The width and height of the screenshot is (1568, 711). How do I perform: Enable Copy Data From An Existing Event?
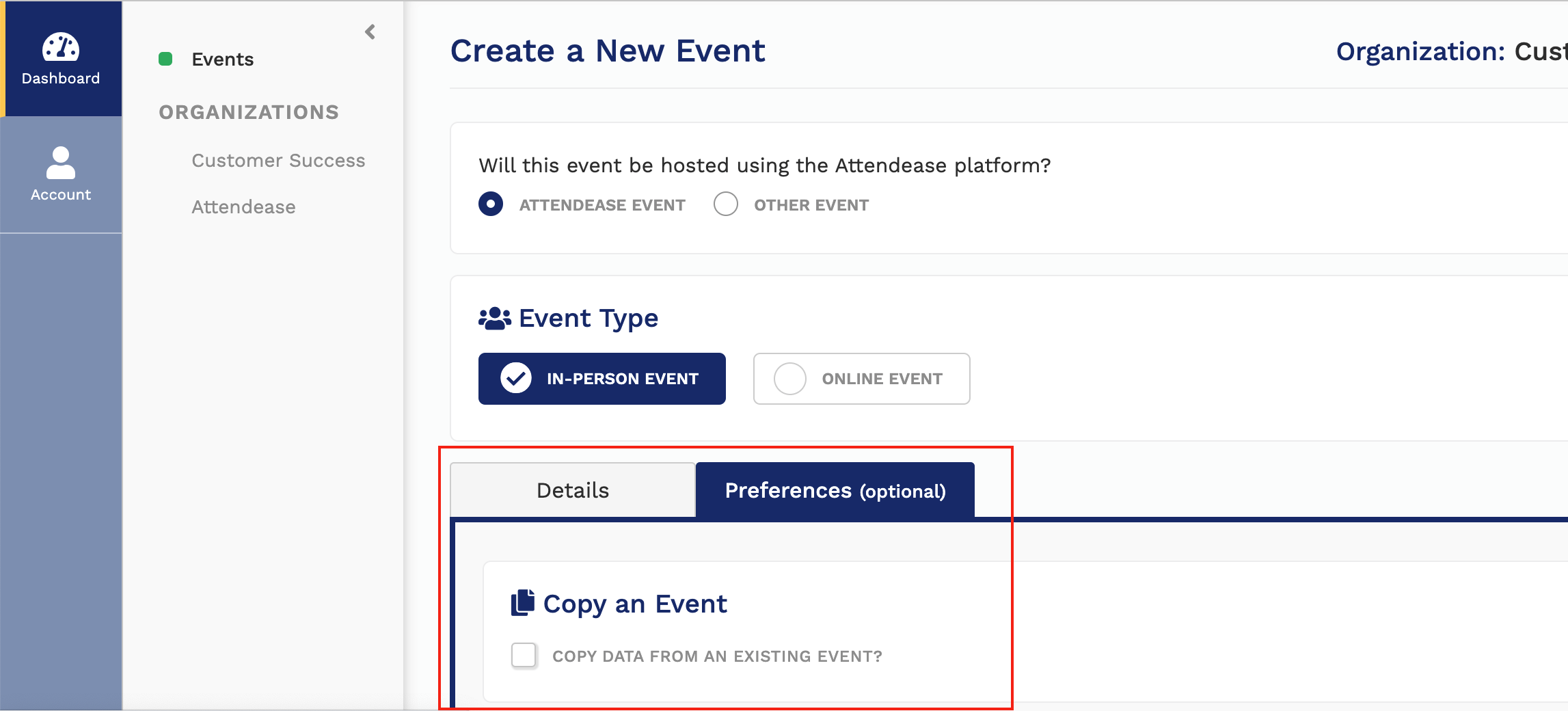pos(524,655)
